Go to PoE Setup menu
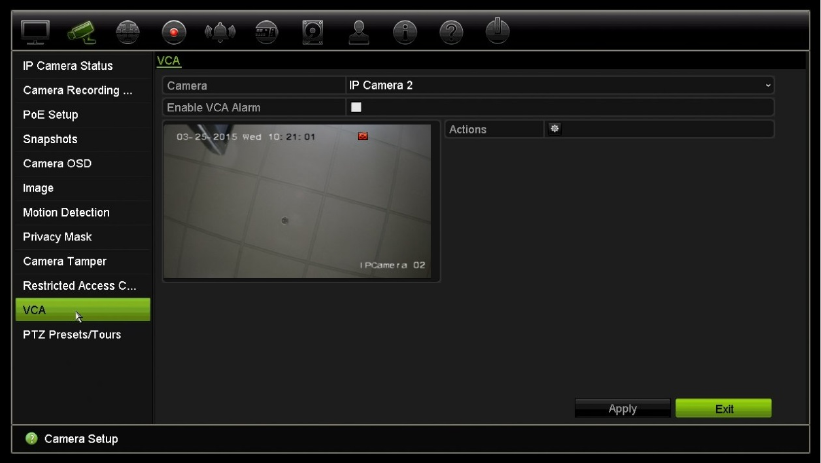Image resolution: width=821 pixels, height=463 pixels. tap(83, 115)
